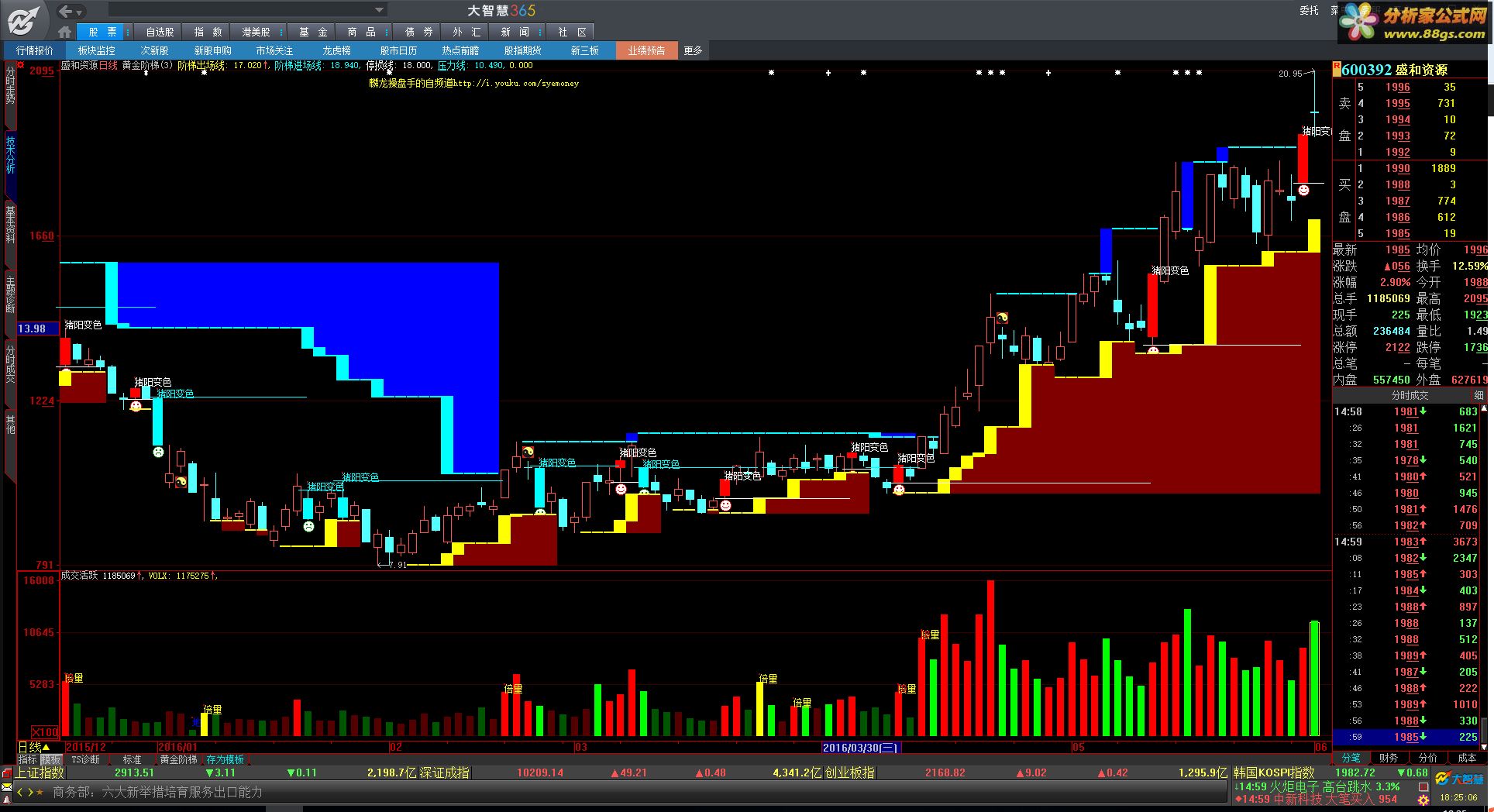This screenshot has height=812, width=1494.
Task: Open the home icon
Action: pos(64,32)
